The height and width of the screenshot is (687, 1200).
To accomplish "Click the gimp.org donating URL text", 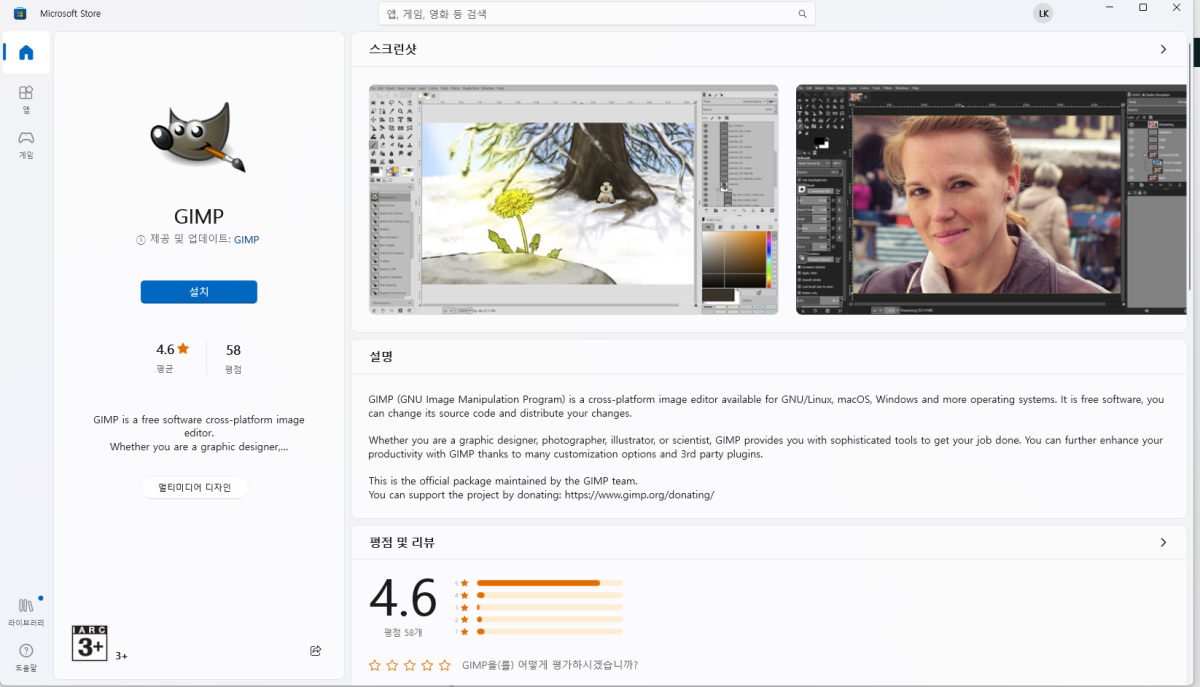I will point(639,495).
